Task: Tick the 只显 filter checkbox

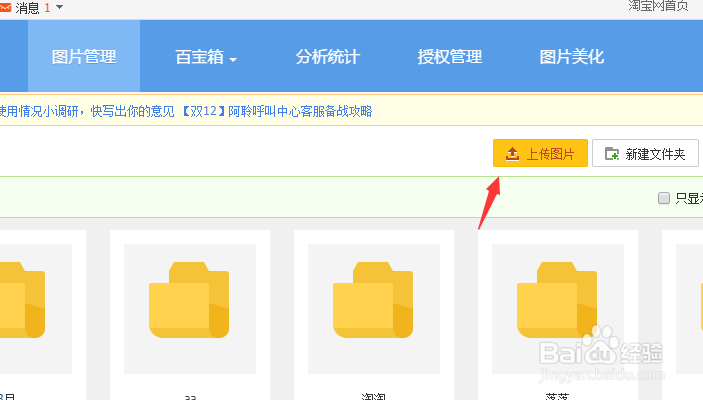Action: [x=664, y=198]
